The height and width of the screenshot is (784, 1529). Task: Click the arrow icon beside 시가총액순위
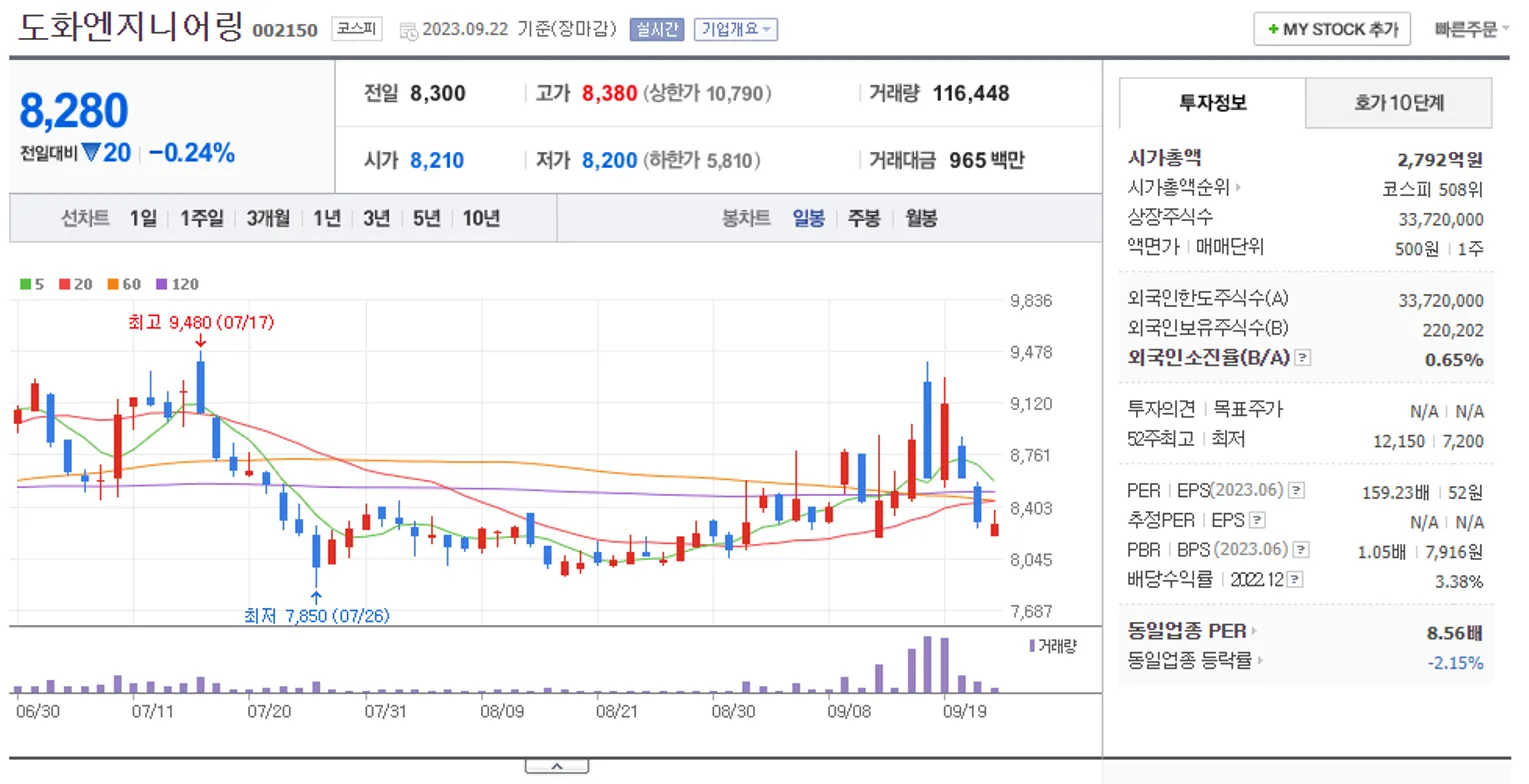point(1239,188)
